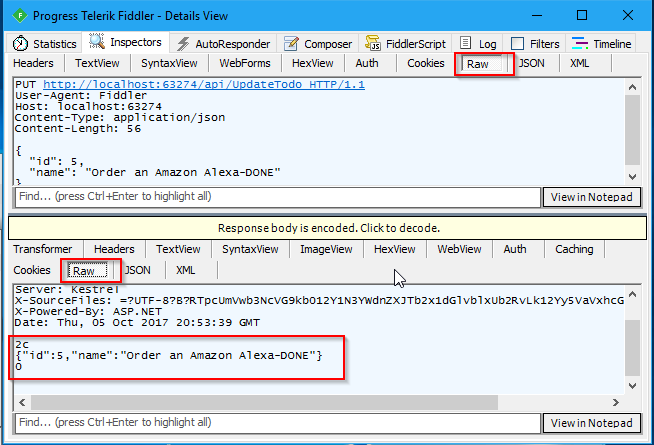The width and height of the screenshot is (654, 445).
Task: Select the response Auth tab
Action: pos(515,249)
